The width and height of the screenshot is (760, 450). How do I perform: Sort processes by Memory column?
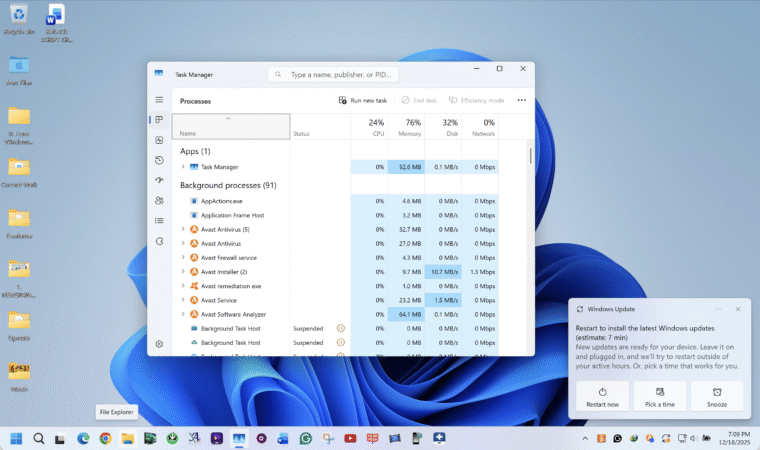(406, 127)
